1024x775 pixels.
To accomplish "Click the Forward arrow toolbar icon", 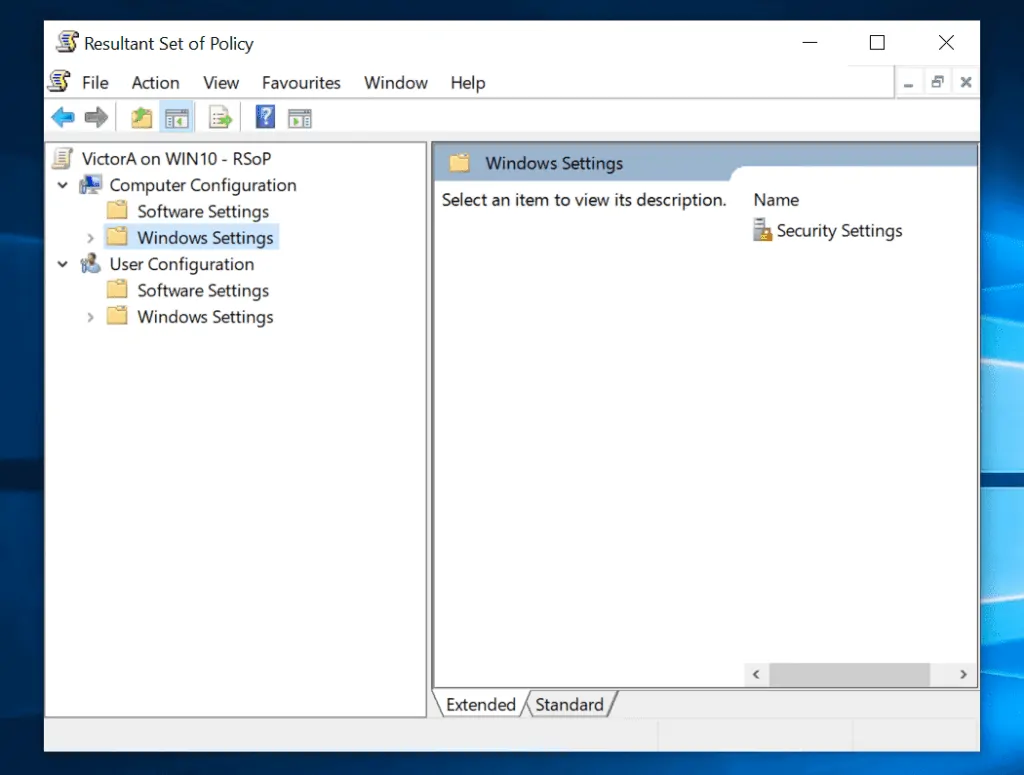I will [96, 118].
